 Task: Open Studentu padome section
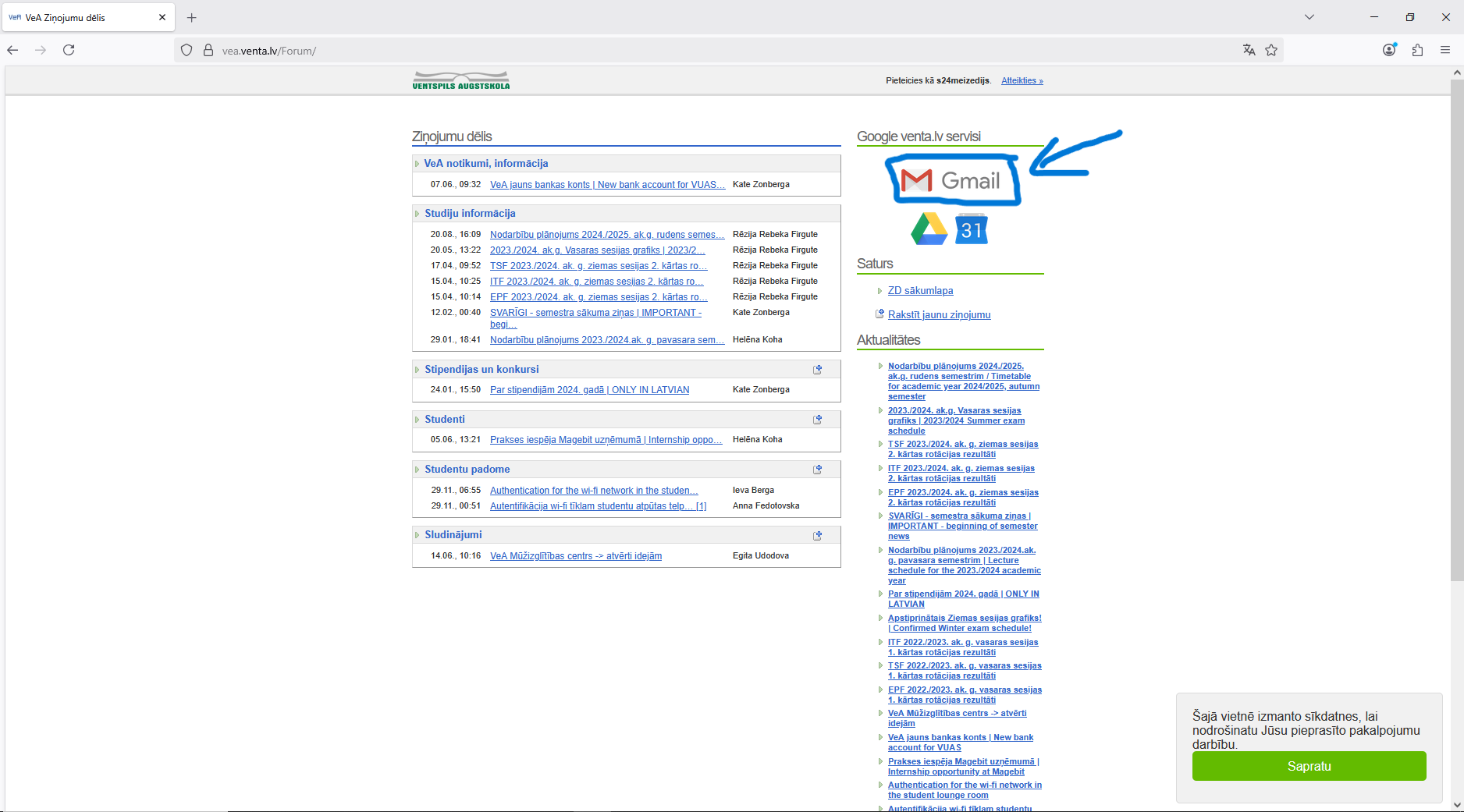pyautogui.click(x=467, y=469)
